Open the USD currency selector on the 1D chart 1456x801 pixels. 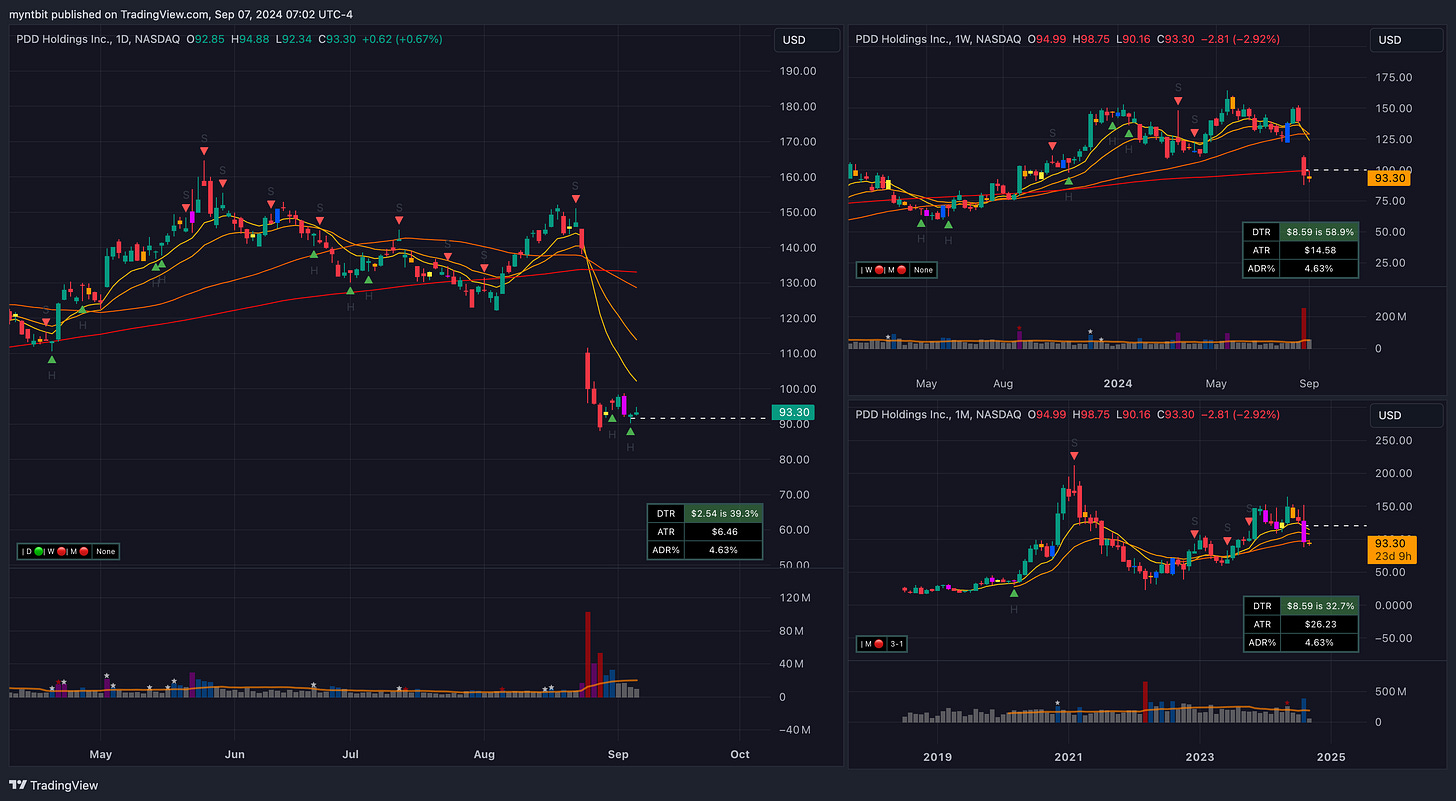pos(807,40)
